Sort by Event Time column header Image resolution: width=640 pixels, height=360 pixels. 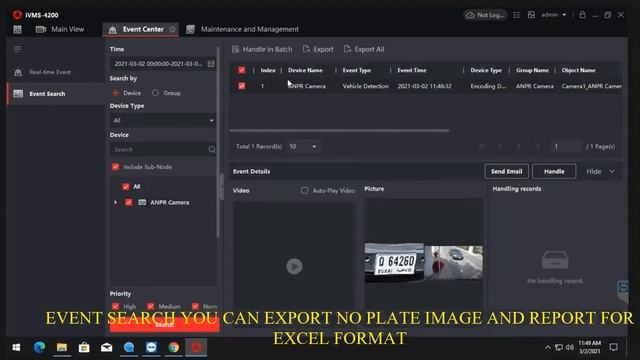[x=412, y=70]
